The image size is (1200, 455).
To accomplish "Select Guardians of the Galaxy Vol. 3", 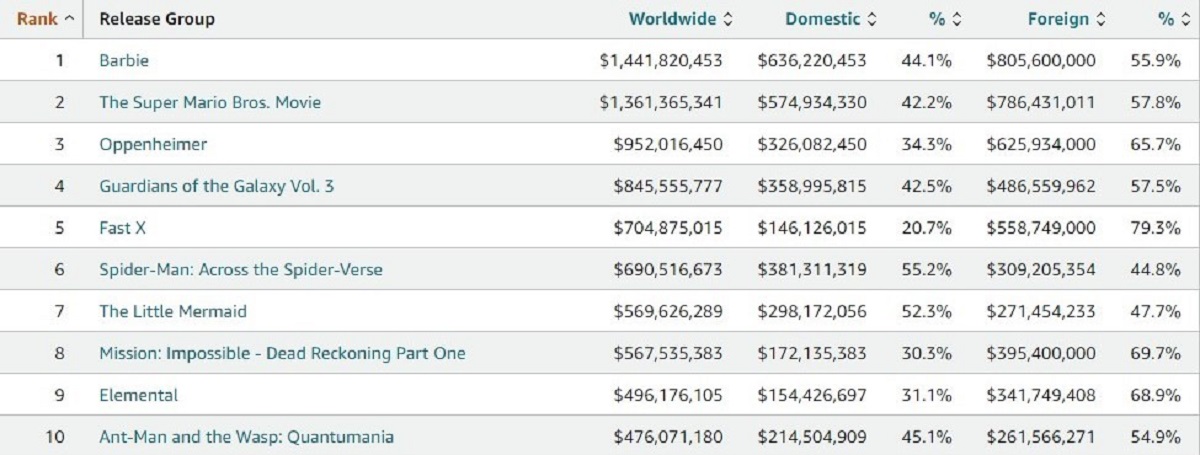I will 216,186.
